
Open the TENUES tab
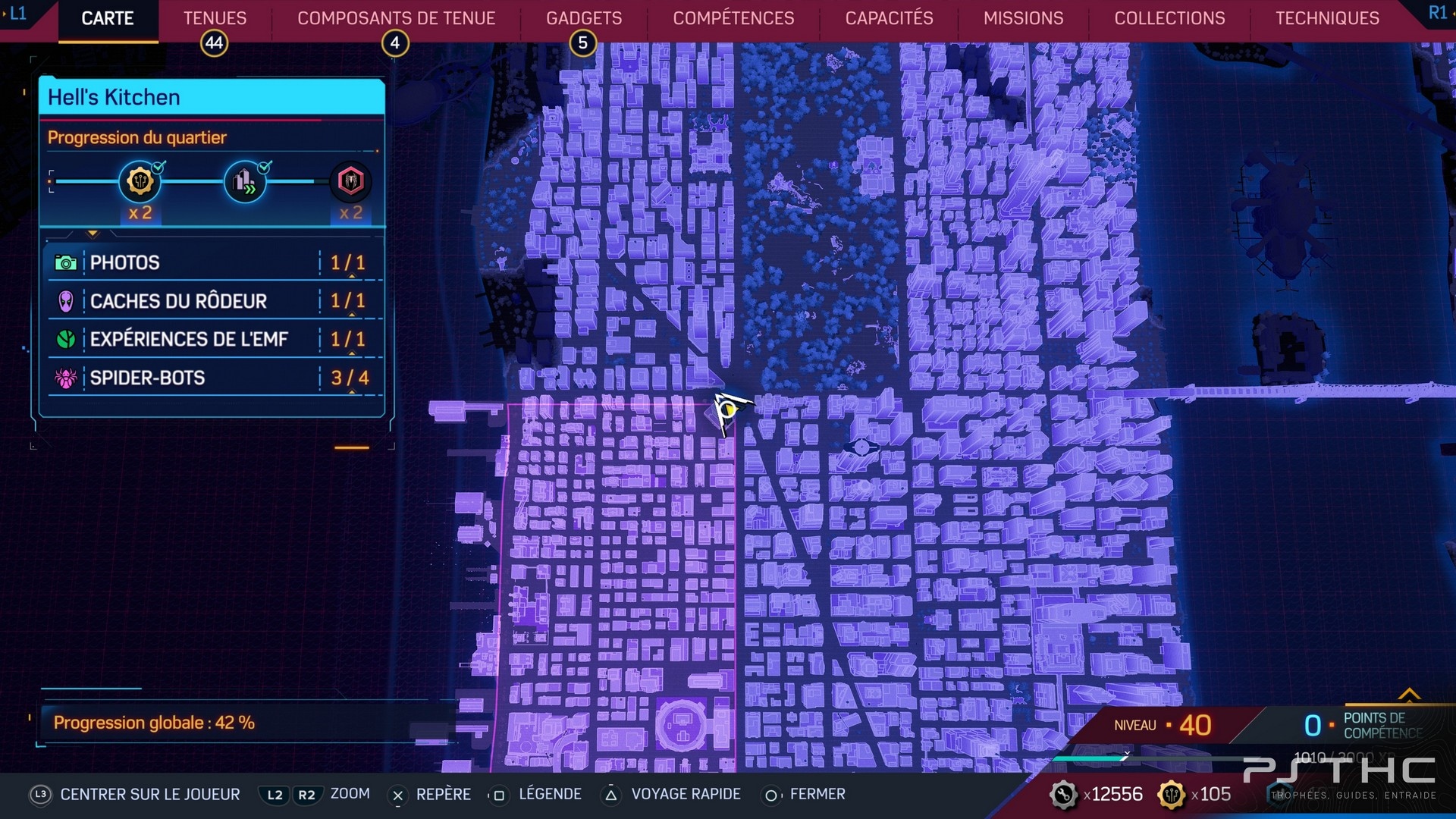[215, 18]
